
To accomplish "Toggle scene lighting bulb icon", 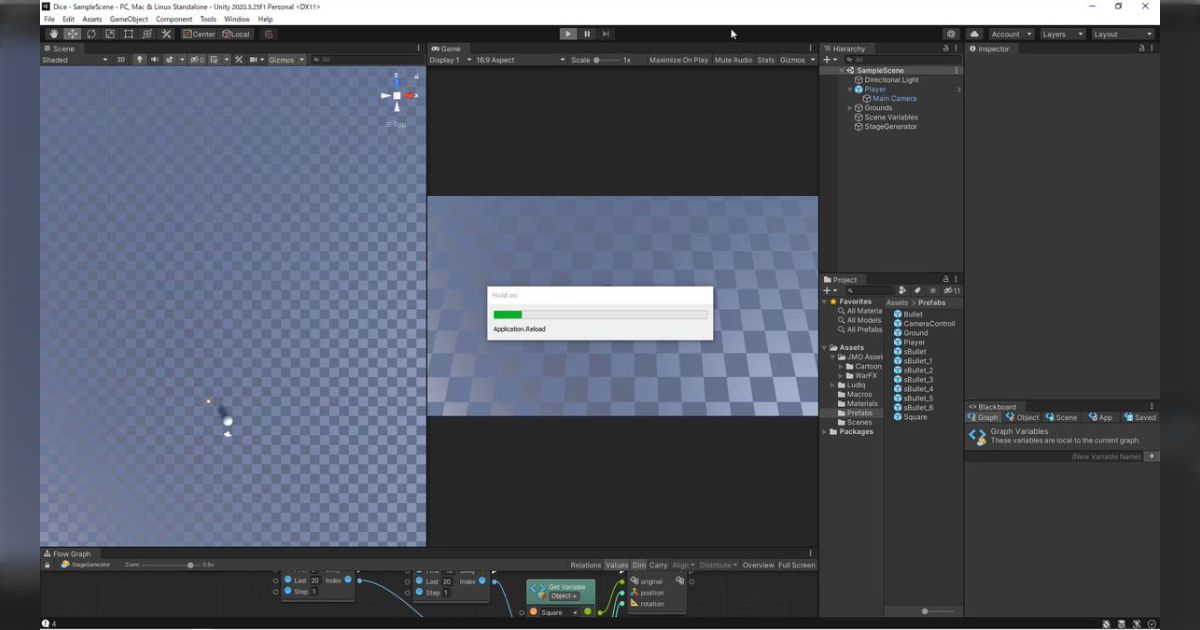I will tap(139, 60).
